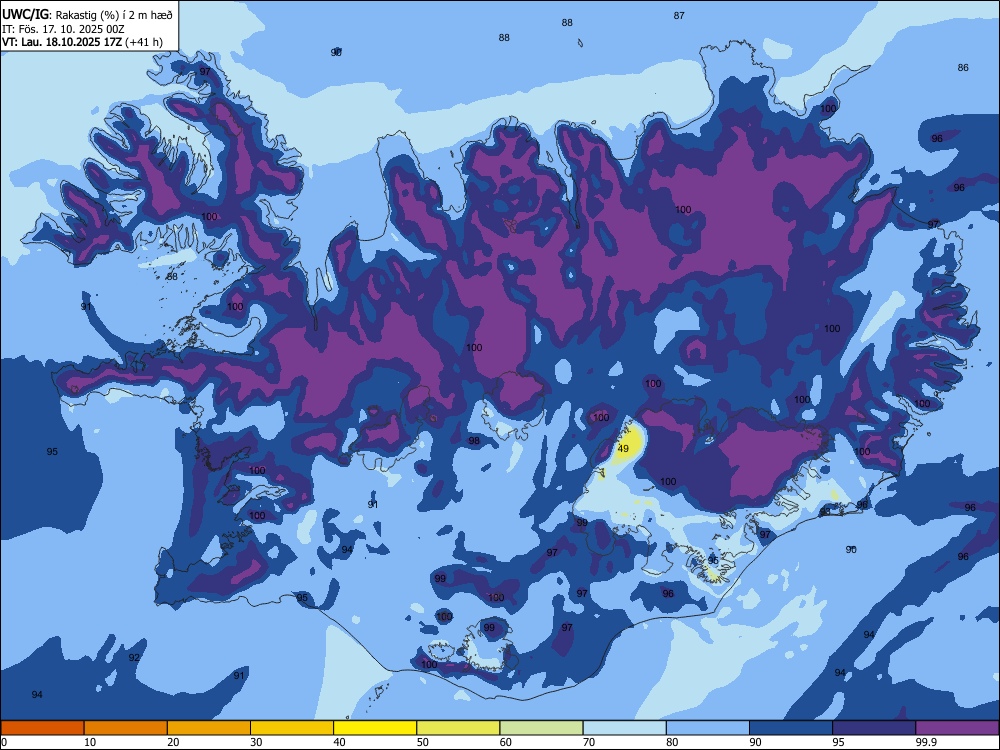Select the golden 30–40 color scale swatch

292,728
